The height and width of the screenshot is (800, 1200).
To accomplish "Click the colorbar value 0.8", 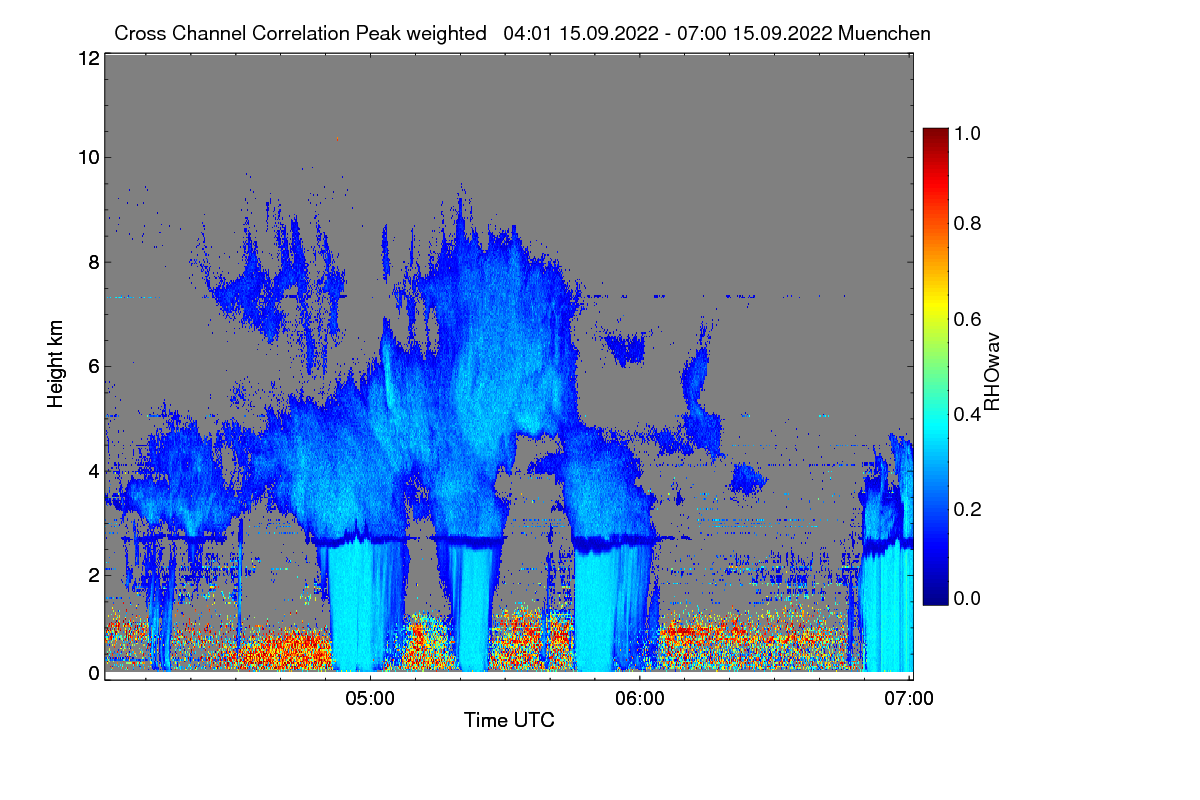I will click(x=966, y=224).
